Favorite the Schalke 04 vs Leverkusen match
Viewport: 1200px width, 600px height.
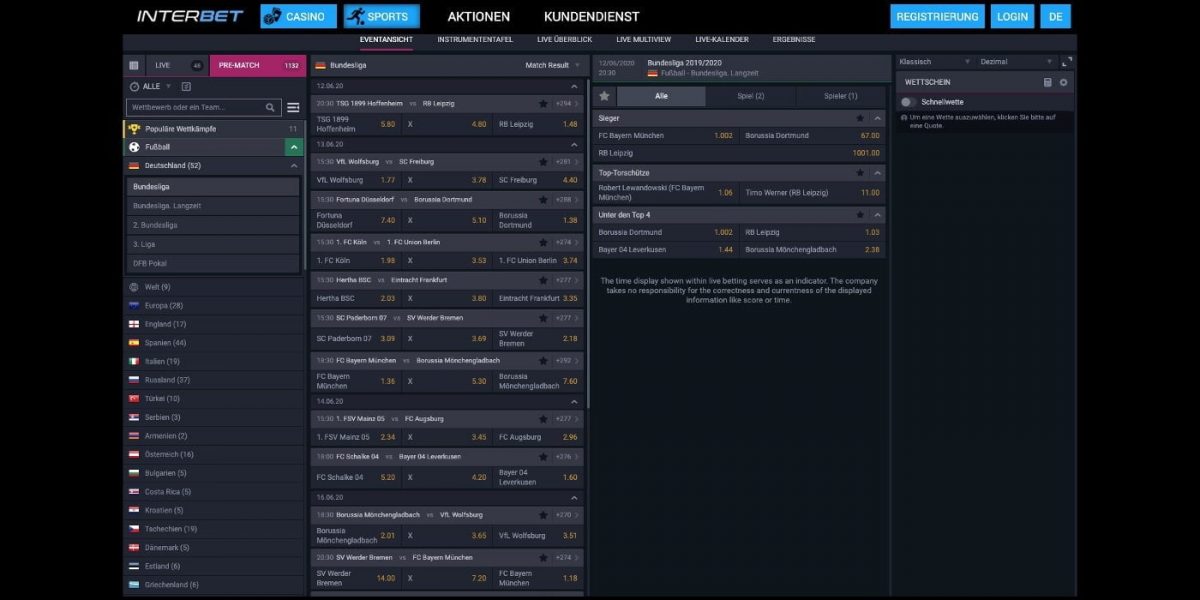(x=543, y=456)
